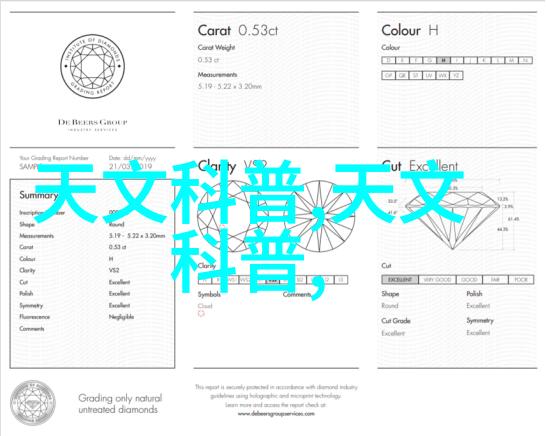The width and height of the screenshot is (546, 436).
Task: Click the holographic diamond seal at bottom left
Action: [33, 403]
